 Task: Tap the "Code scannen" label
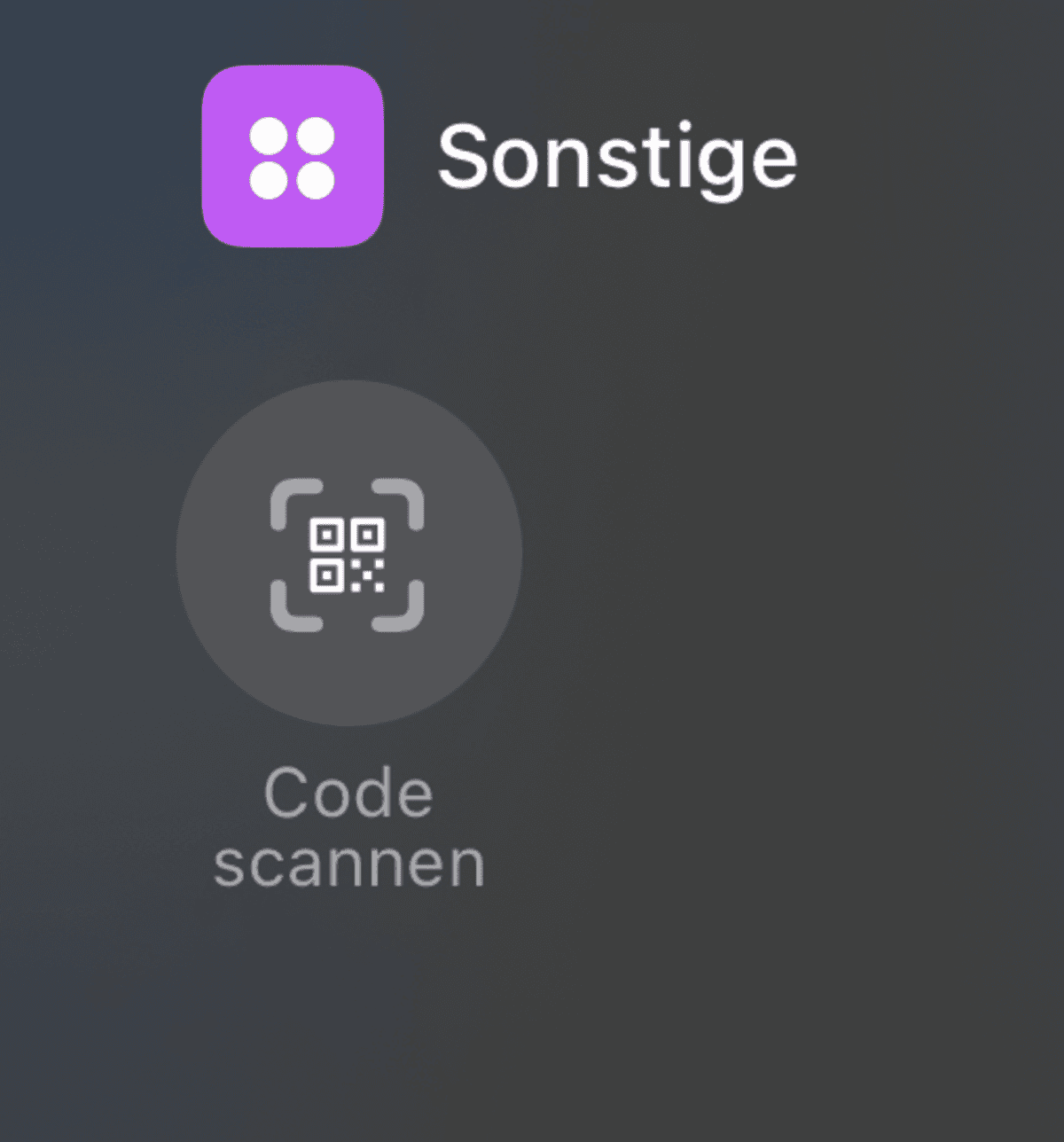click(348, 828)
